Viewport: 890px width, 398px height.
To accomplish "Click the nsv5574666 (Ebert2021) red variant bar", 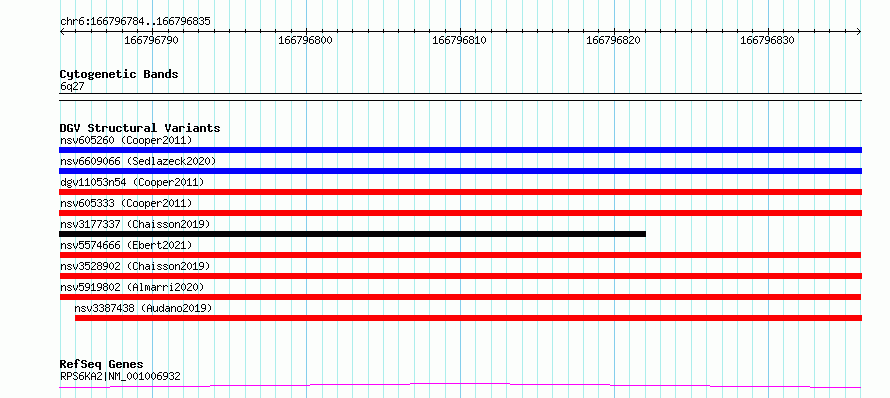I will [460, 255].
